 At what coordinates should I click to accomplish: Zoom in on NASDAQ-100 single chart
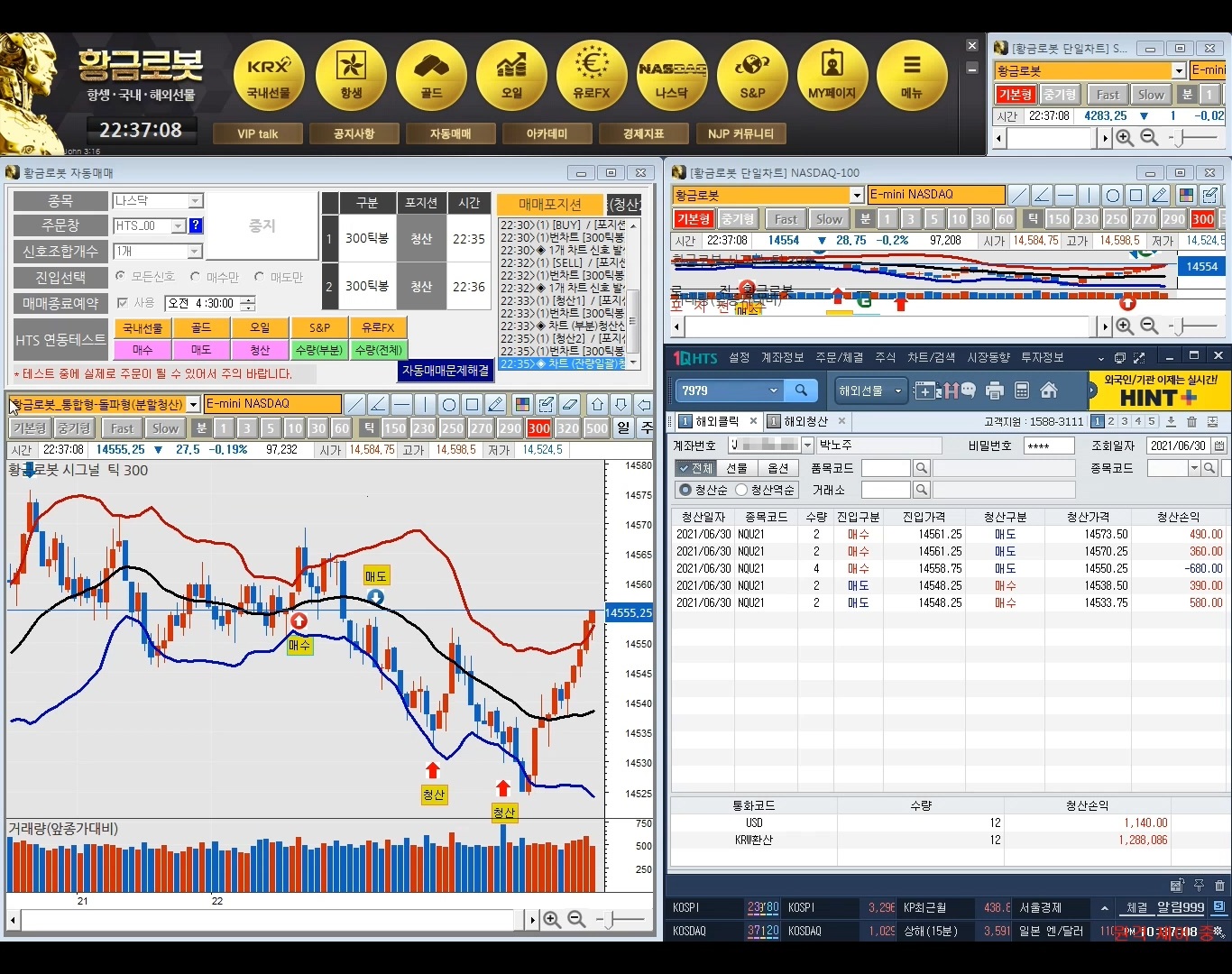click(x=1125, y=326)
